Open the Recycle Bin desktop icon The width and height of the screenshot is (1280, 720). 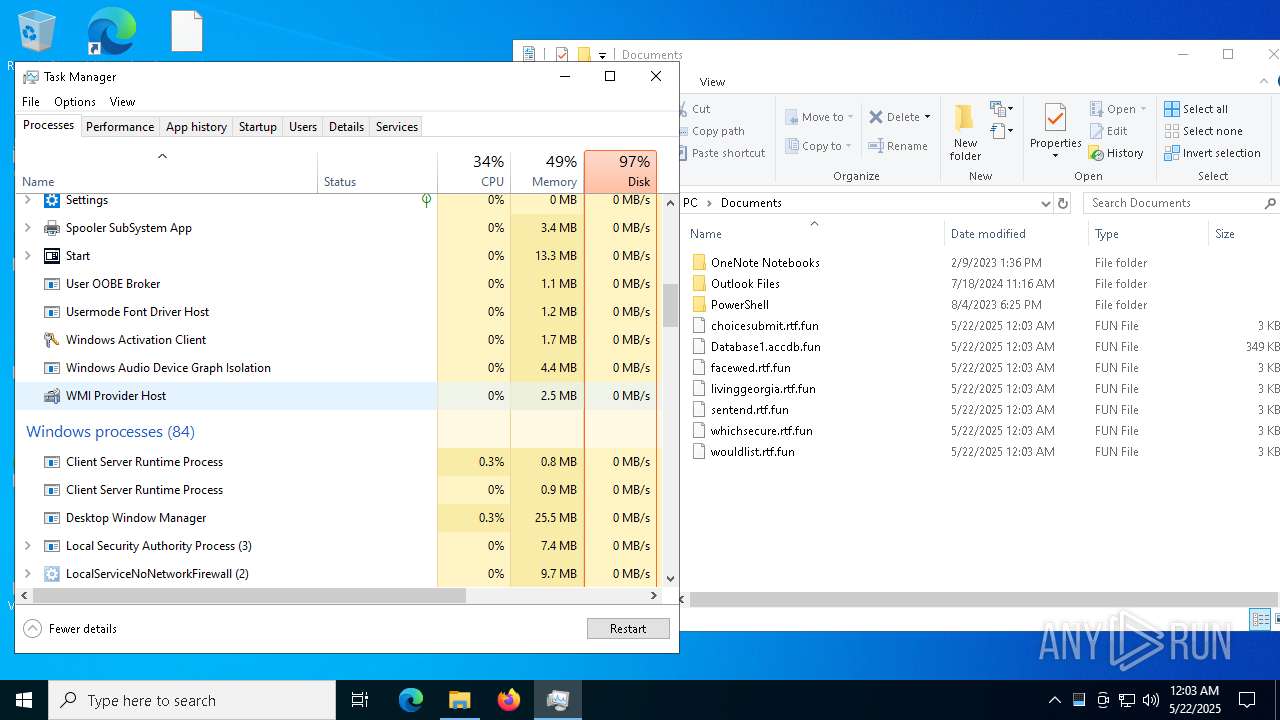[37, 31]
